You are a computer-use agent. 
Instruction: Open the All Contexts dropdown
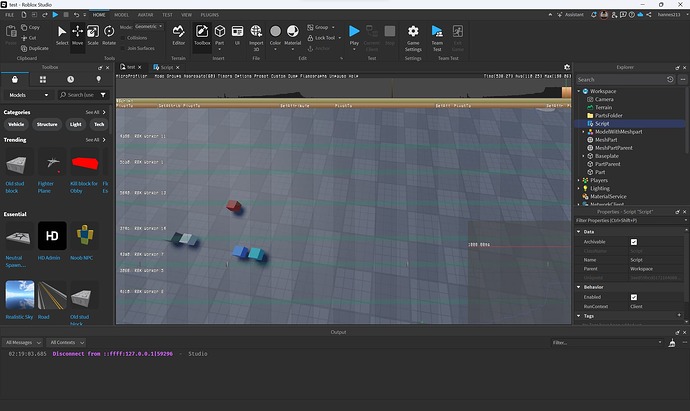click(x=66, y=342)
